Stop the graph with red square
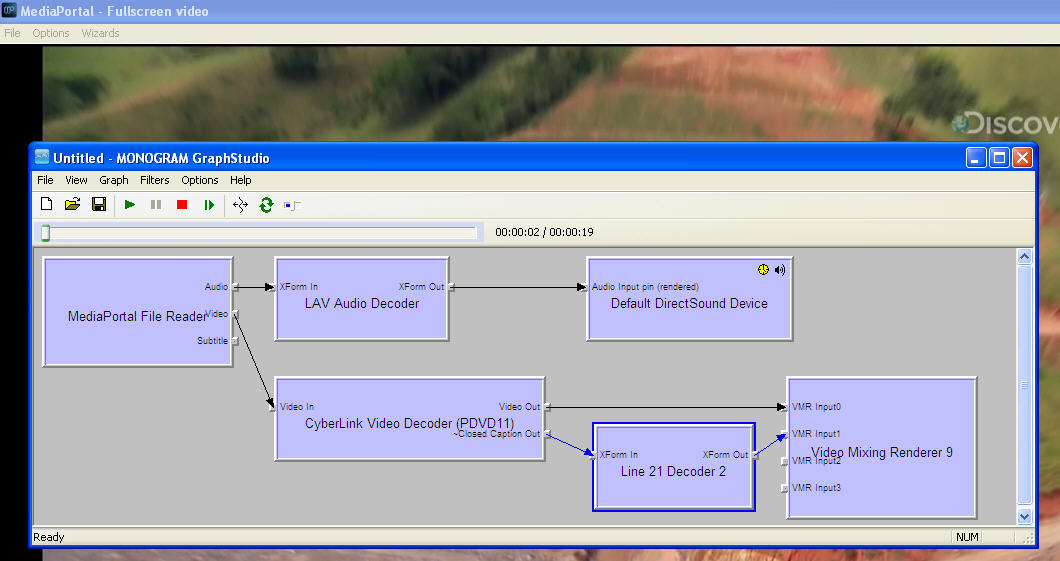 click(182, 204)
